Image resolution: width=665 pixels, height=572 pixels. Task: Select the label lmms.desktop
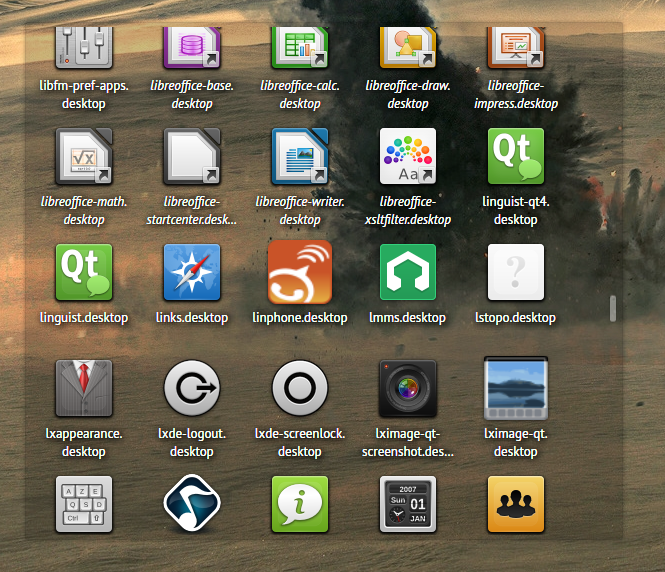tap(408, 318)
